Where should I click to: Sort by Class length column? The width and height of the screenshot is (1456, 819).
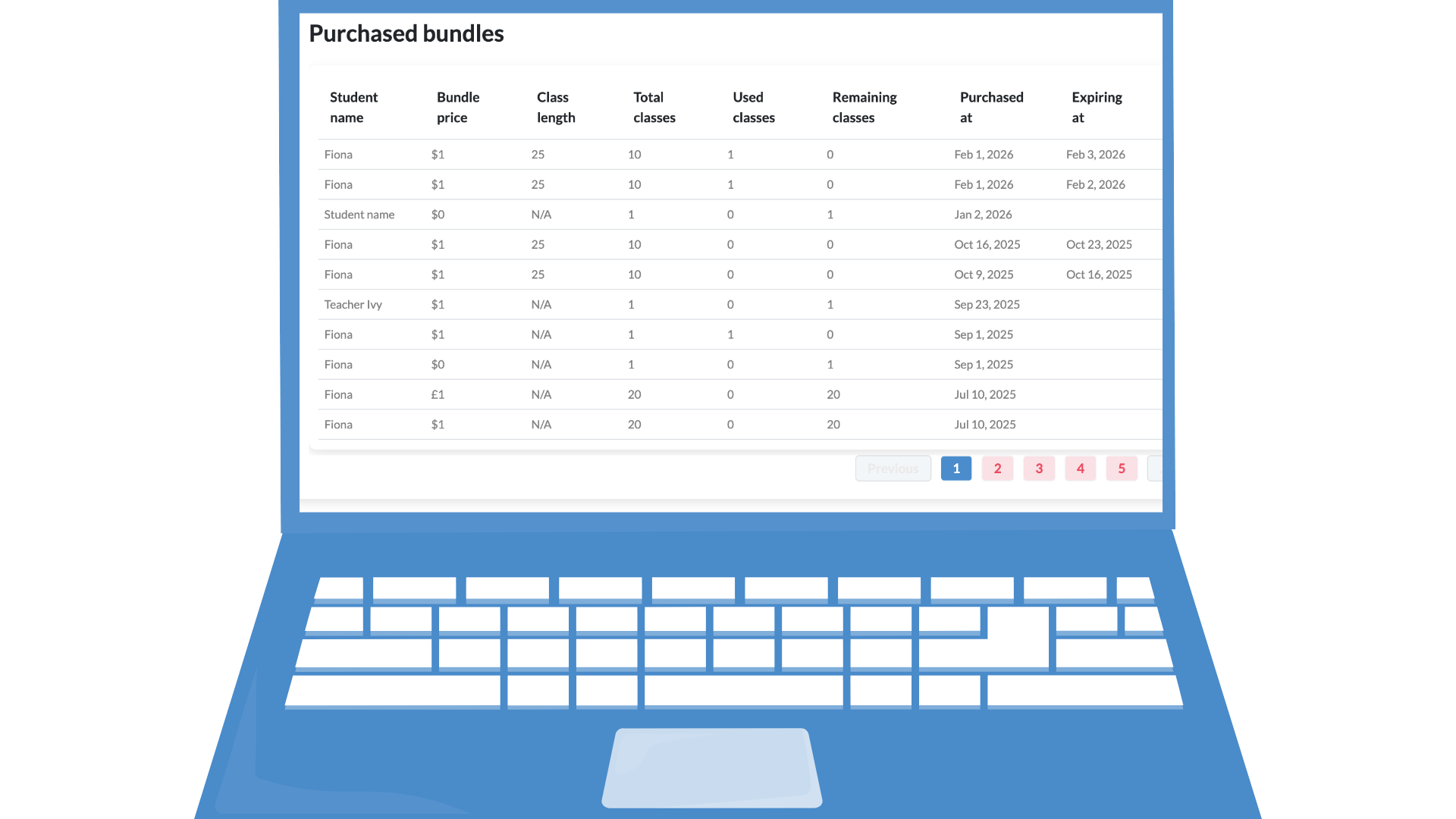click(x=556, y=107)
